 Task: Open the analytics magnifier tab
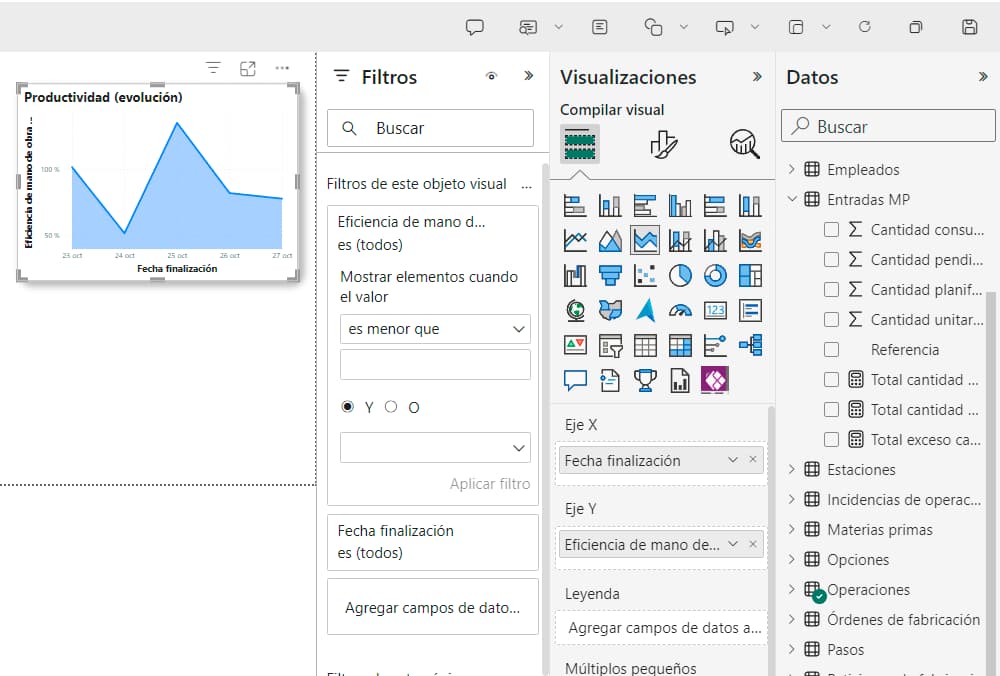[x=743, y=144]
